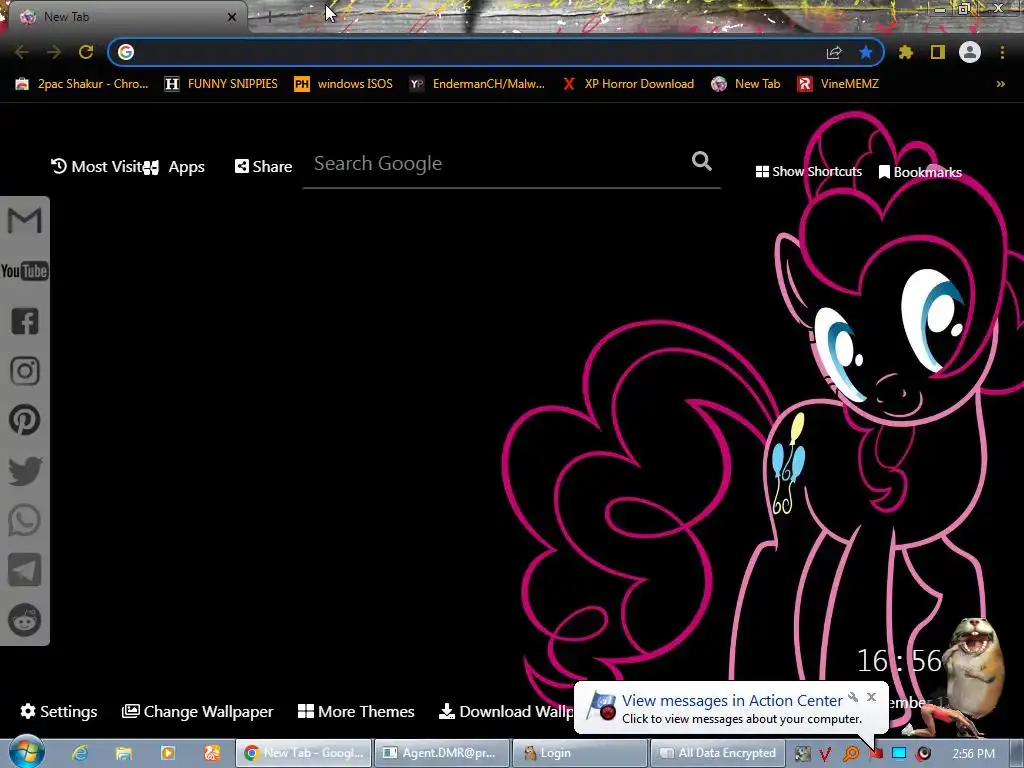Screen dimensions: 1024x768
Task: Click the Share button
Action: coord(263,167)
